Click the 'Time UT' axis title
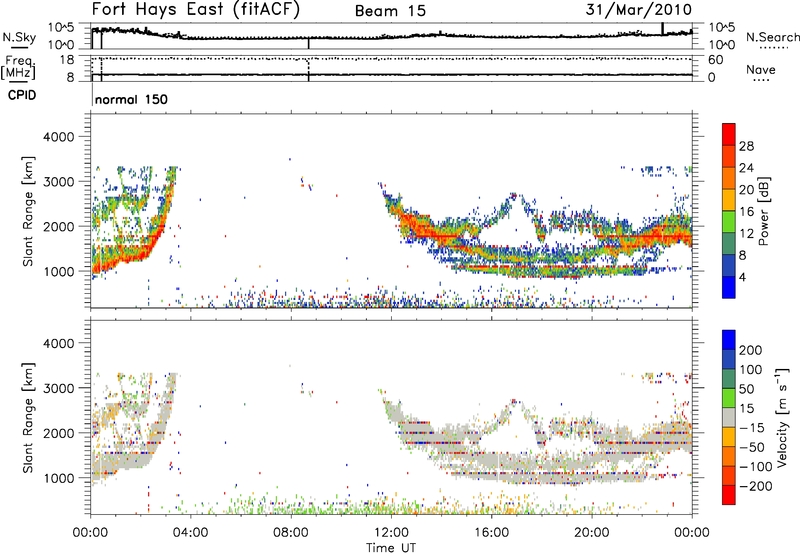Image resolution: width=800 pixels, height=554 pixels. tap(391, 548)
